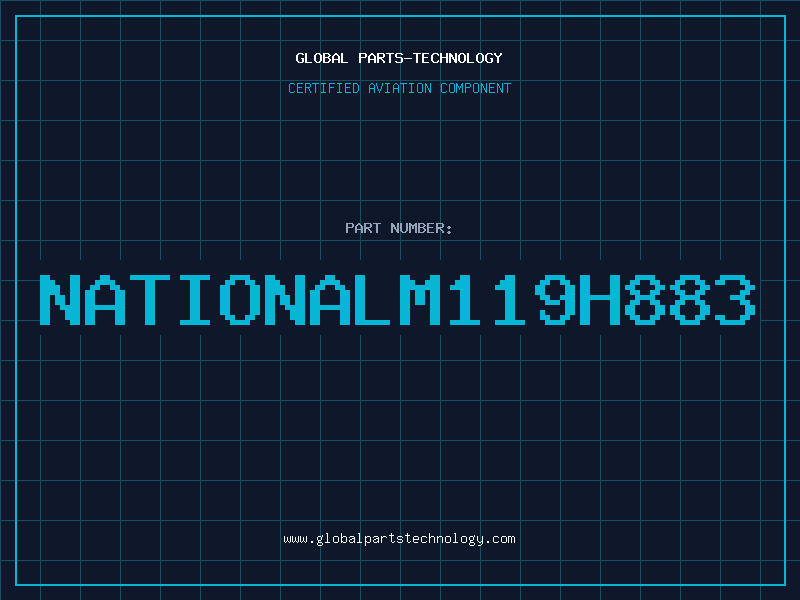Click the word NUMBER: in the label
The image size is (800, 600).
(422, 228)
